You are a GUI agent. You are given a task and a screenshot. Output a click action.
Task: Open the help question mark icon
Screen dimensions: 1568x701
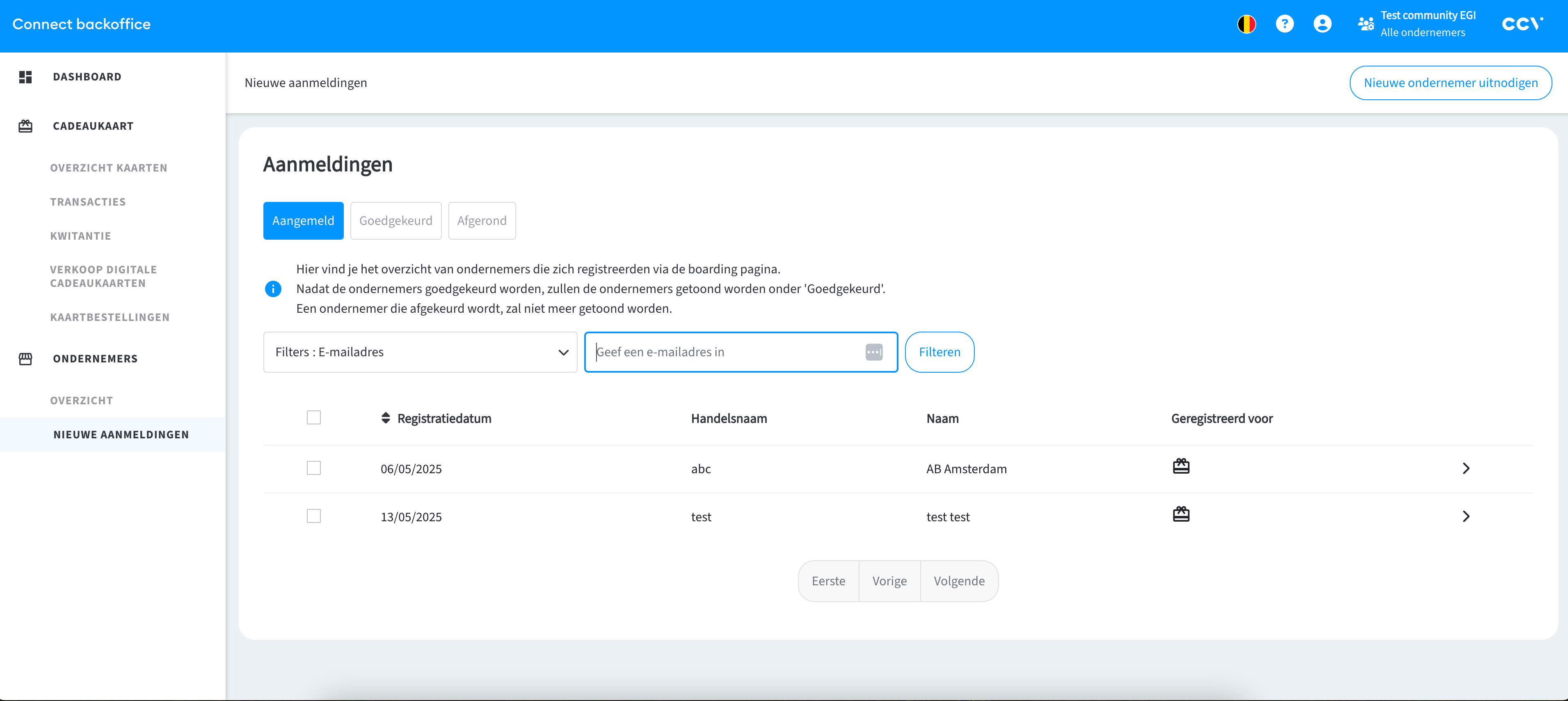[x=1285, y=24]
